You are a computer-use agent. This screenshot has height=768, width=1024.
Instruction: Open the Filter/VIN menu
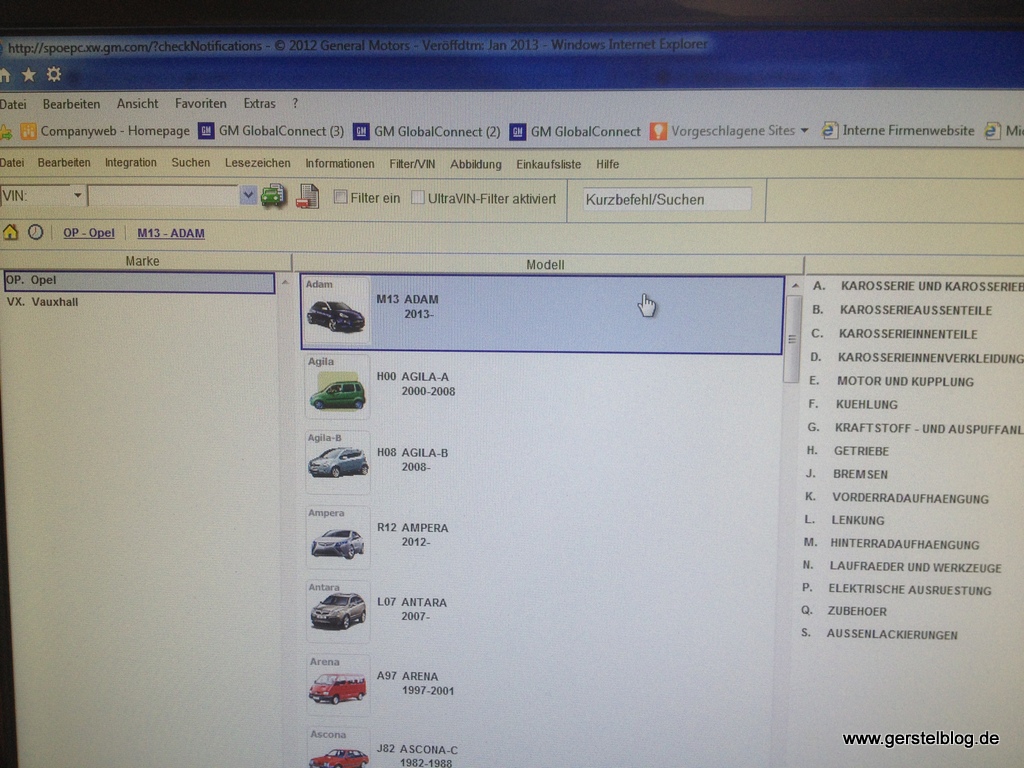tap(412, 164)
